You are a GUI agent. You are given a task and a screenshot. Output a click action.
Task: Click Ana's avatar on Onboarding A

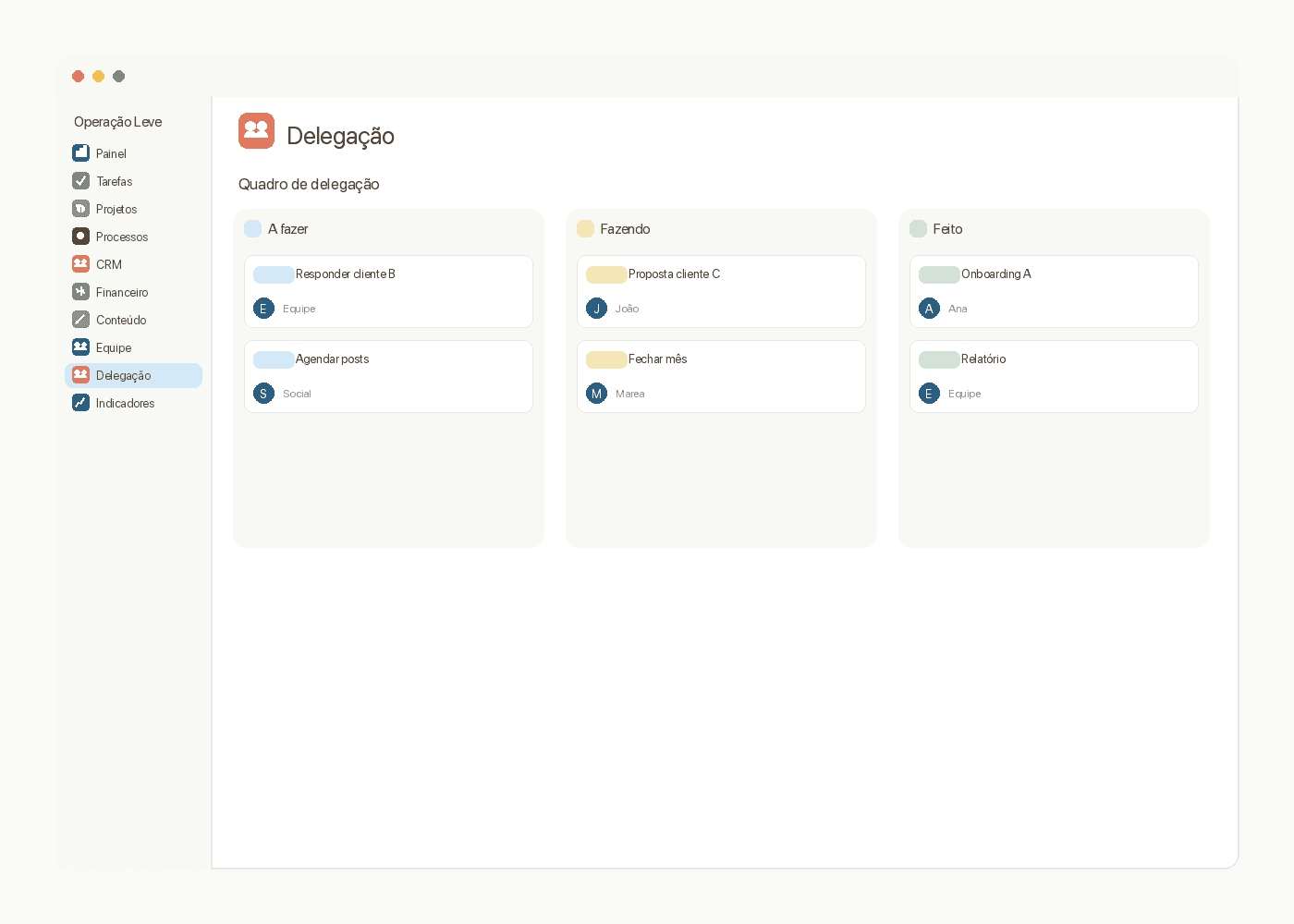(x=930, y=309)
